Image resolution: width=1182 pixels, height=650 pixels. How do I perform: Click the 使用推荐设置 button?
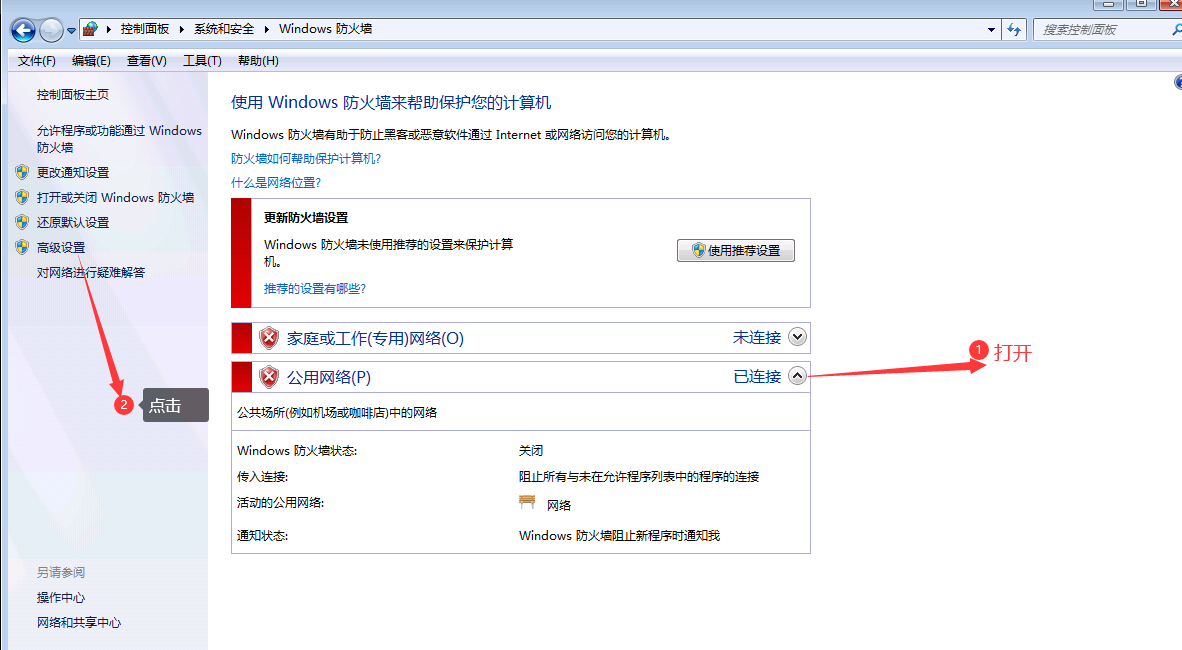[736, 250]
